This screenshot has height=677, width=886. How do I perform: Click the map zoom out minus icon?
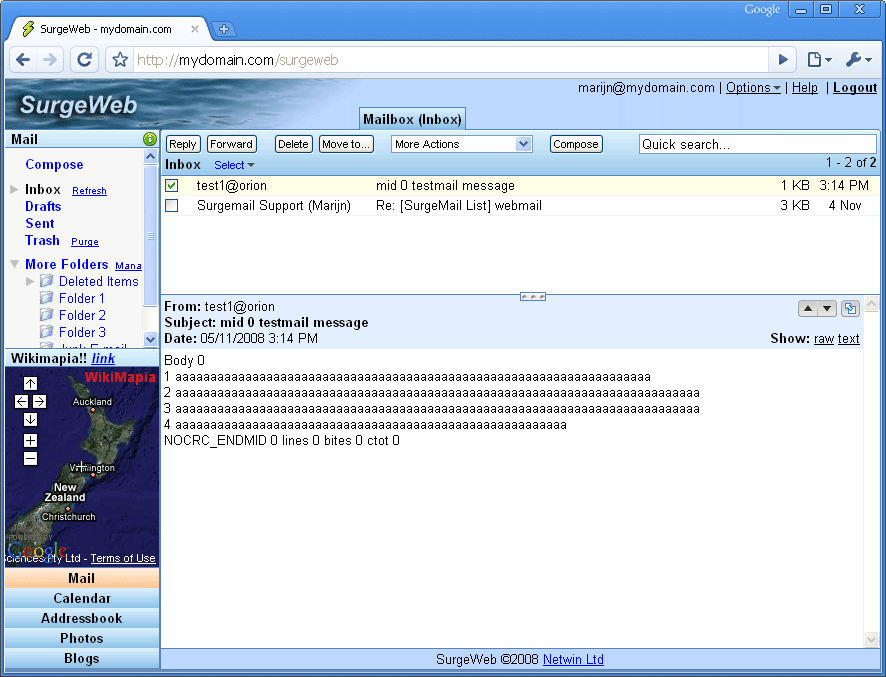[30, 458]
